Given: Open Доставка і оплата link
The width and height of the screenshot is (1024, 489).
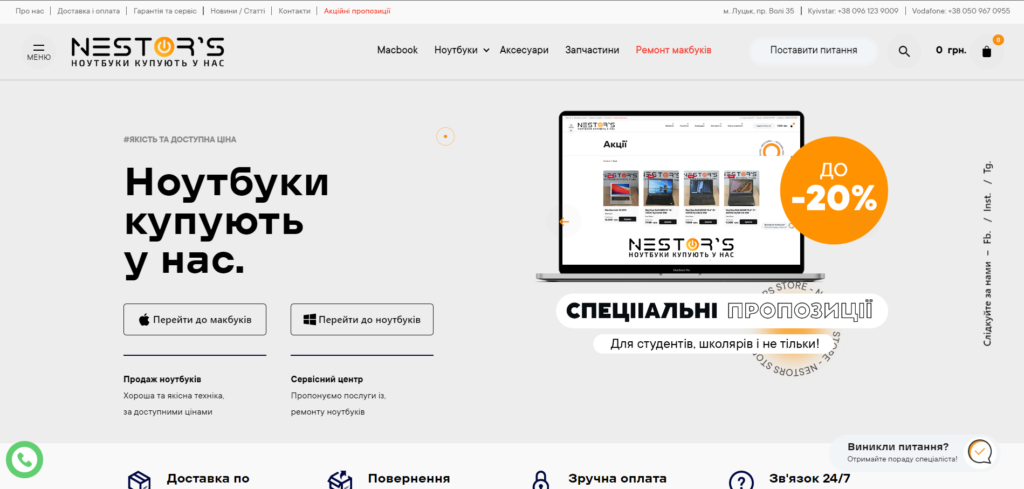Looking at the screenshot, I should tap(88, 11).
